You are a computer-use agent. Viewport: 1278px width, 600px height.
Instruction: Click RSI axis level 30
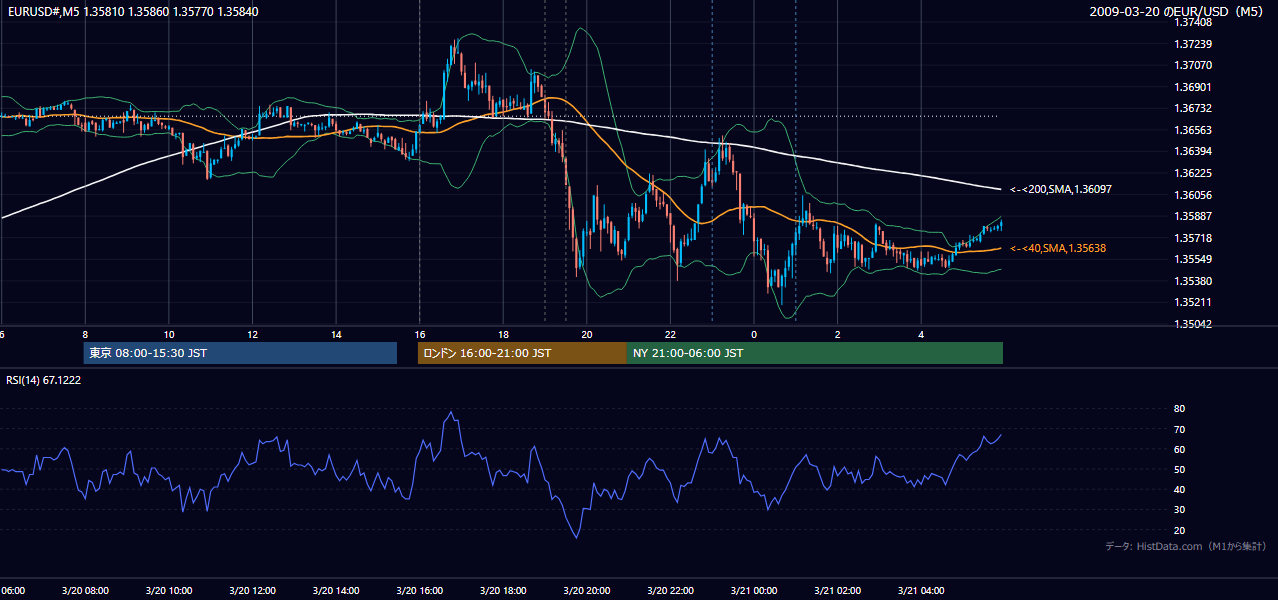pyautogui.click(x=1179, y=510)
